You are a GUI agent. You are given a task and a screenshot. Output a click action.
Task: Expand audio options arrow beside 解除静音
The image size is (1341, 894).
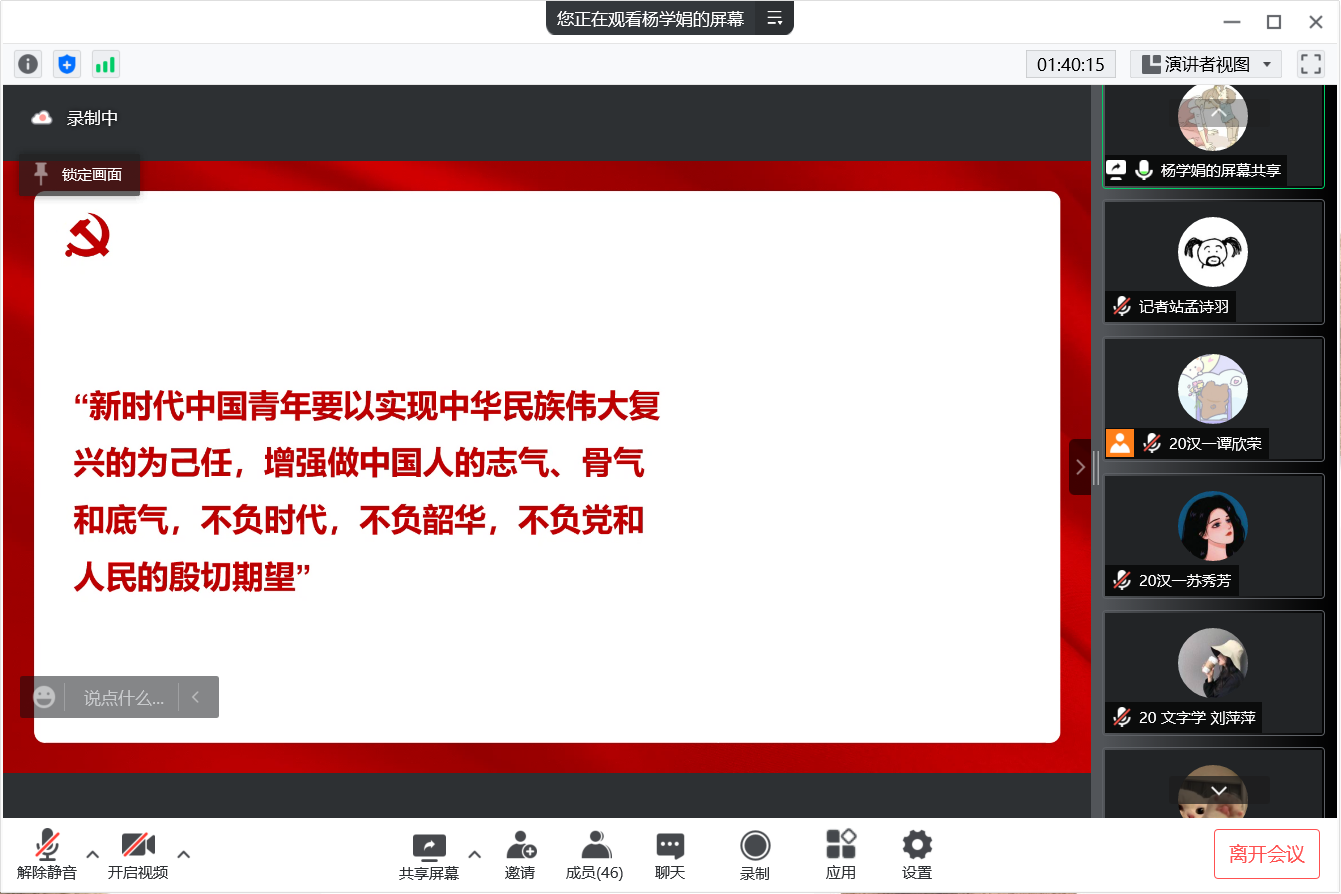tap(93, 854)
